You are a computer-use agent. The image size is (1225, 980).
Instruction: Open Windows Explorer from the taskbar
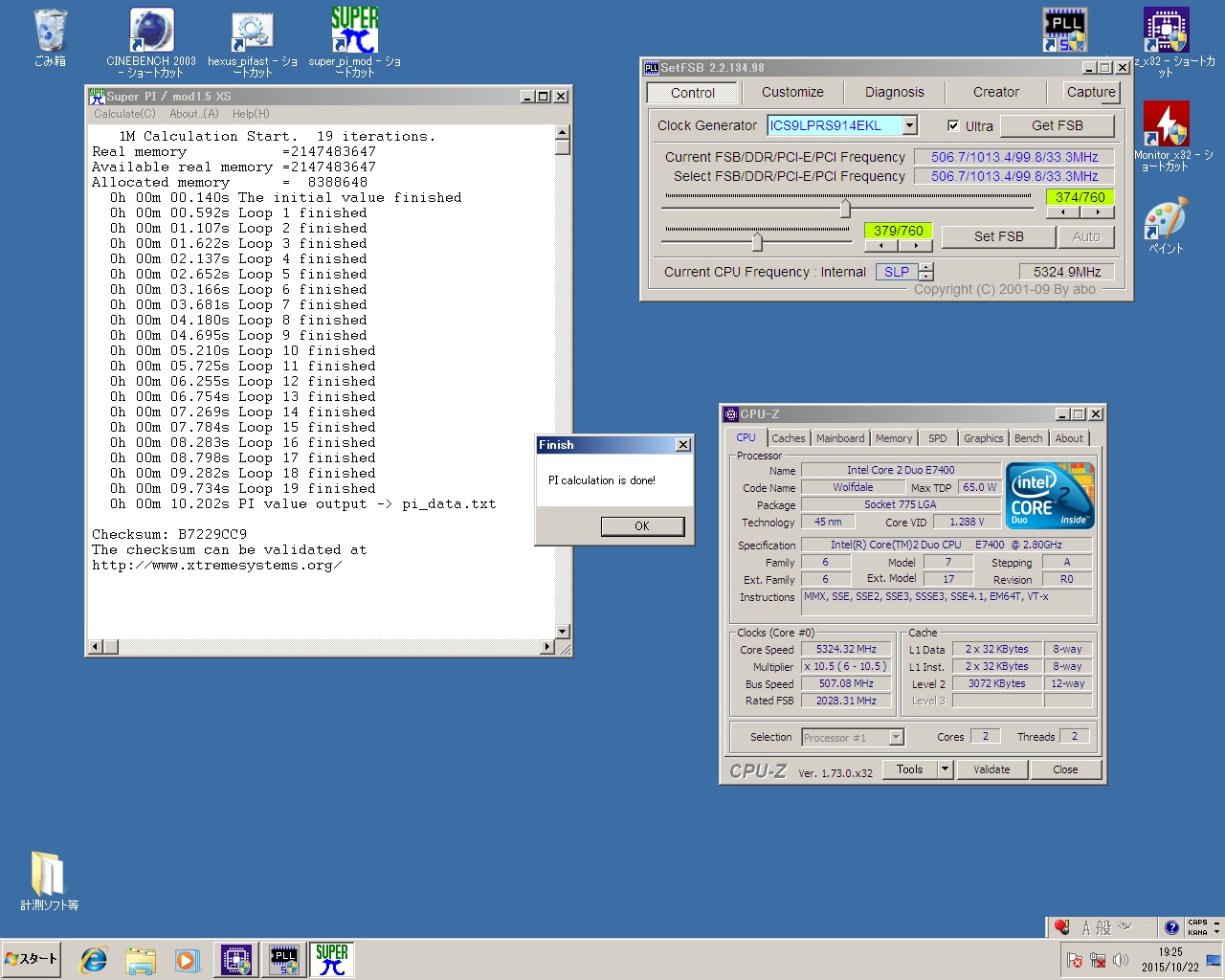point(140,960)
